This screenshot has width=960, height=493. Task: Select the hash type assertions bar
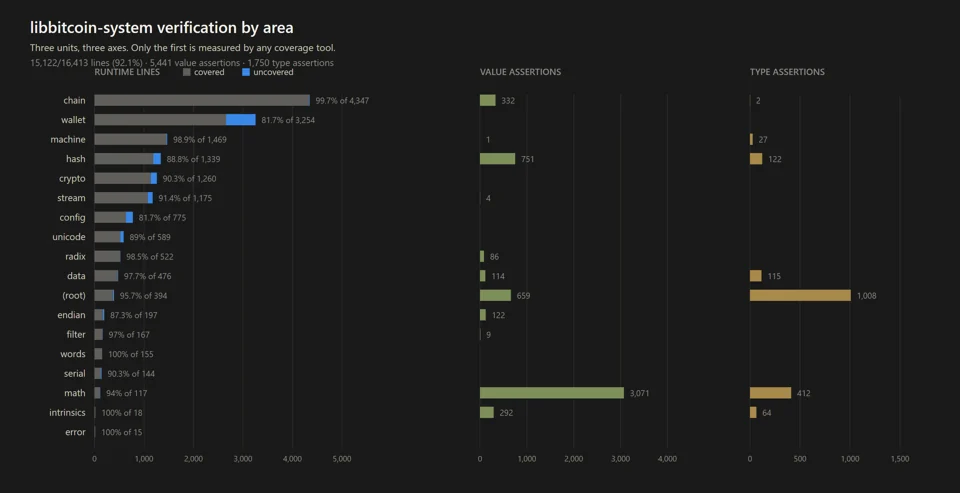756,159
